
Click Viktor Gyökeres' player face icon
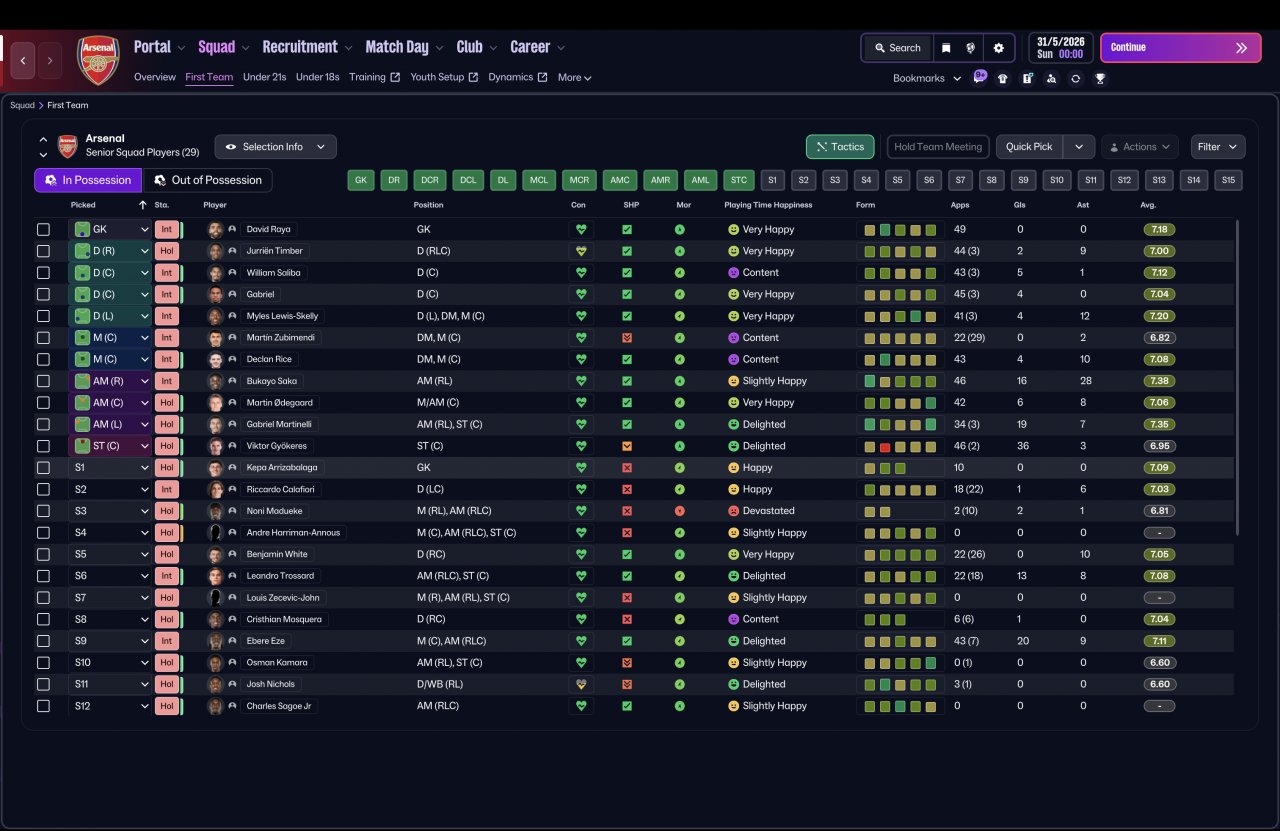coord(215,446)
